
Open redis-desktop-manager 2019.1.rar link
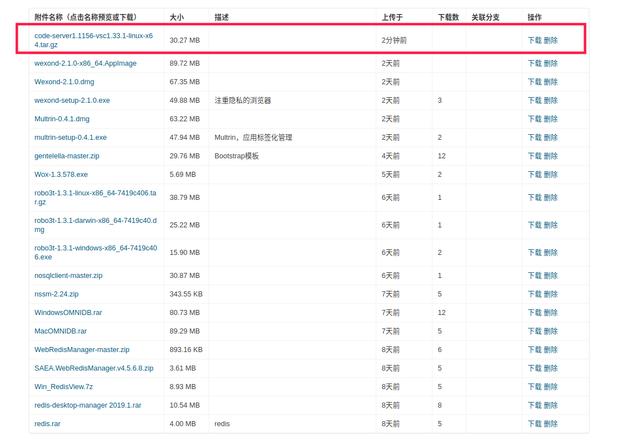(x=88, y=405)
